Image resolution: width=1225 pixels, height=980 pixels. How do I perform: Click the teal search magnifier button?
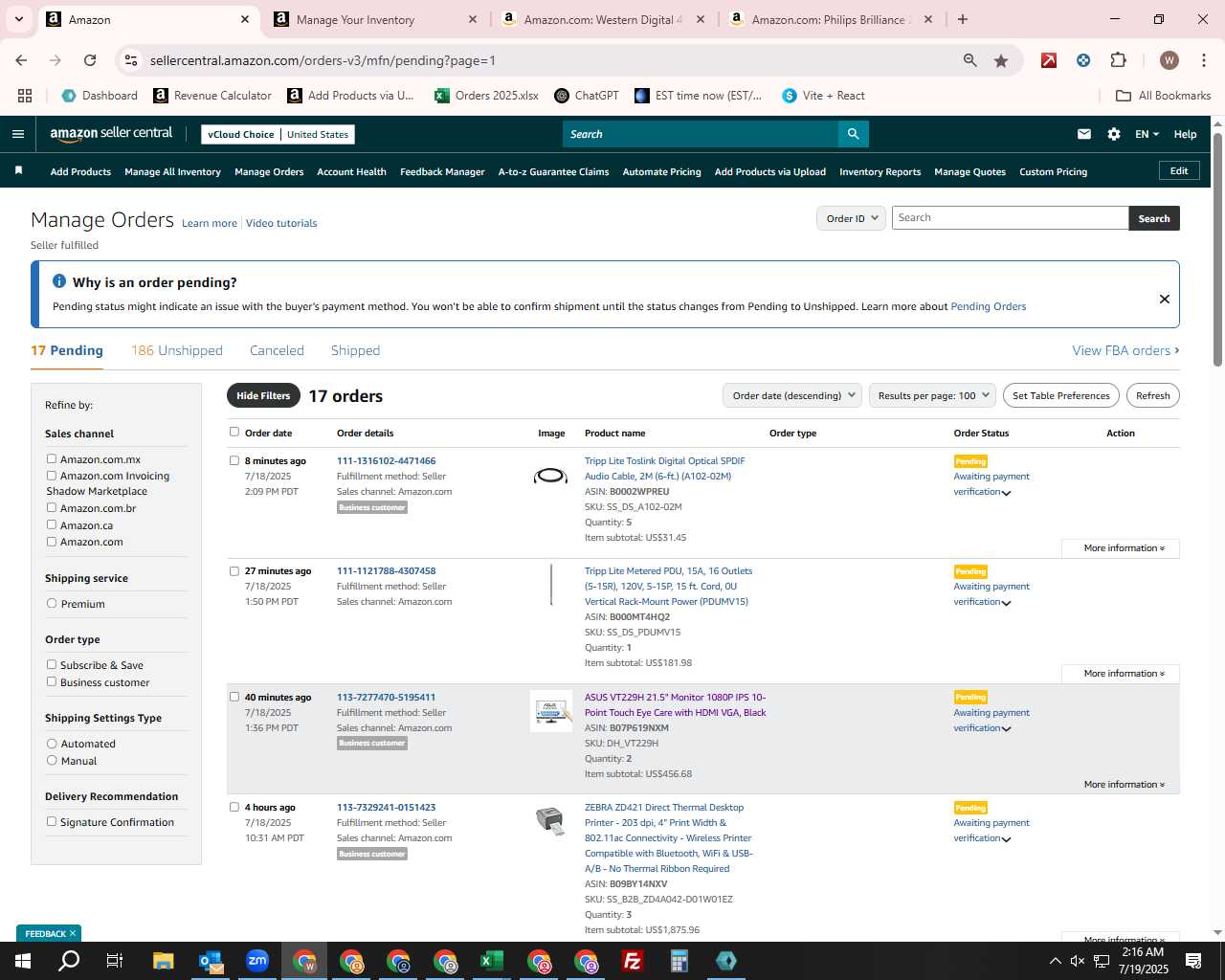coord(853,134)
